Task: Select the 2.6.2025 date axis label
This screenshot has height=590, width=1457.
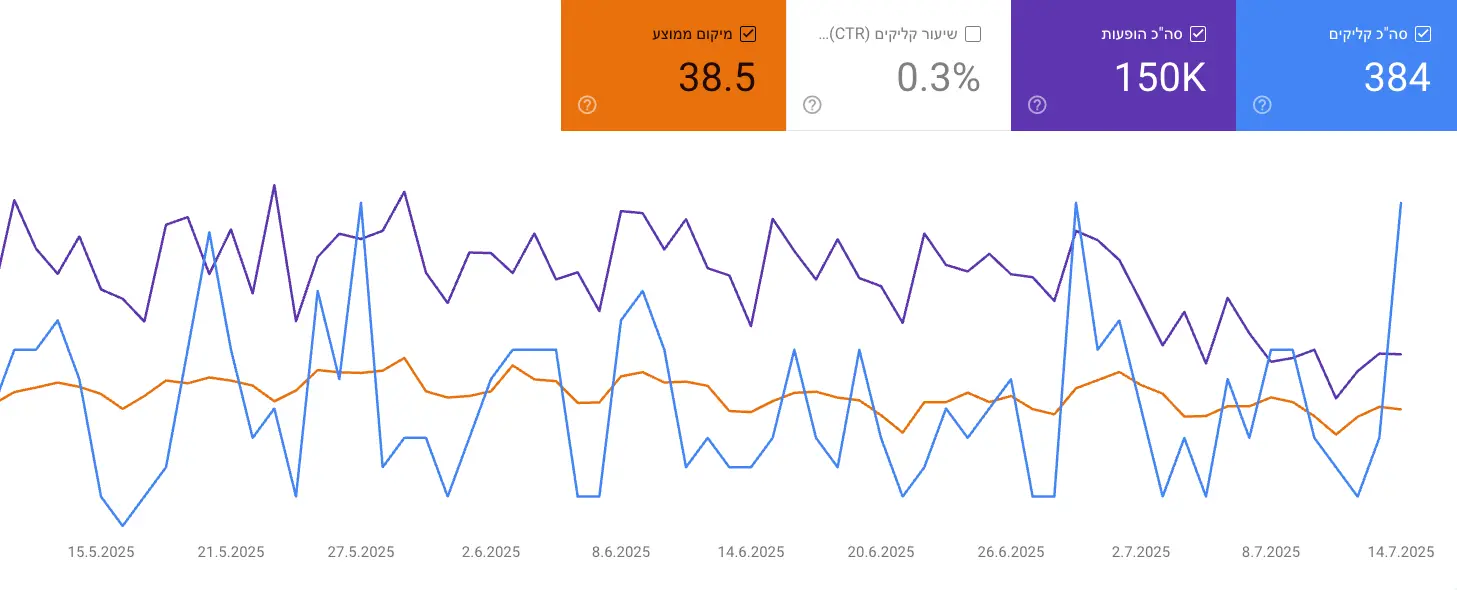Action: click(x=491, y=552)
